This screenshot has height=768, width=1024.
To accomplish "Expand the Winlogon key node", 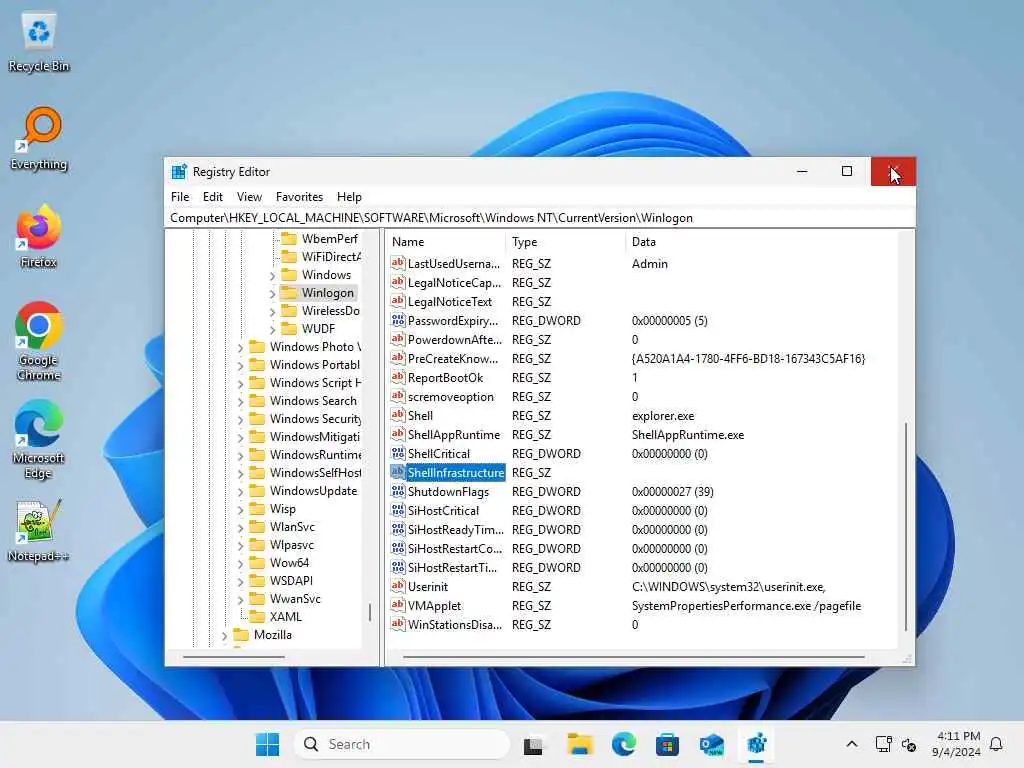I will 272,294.
